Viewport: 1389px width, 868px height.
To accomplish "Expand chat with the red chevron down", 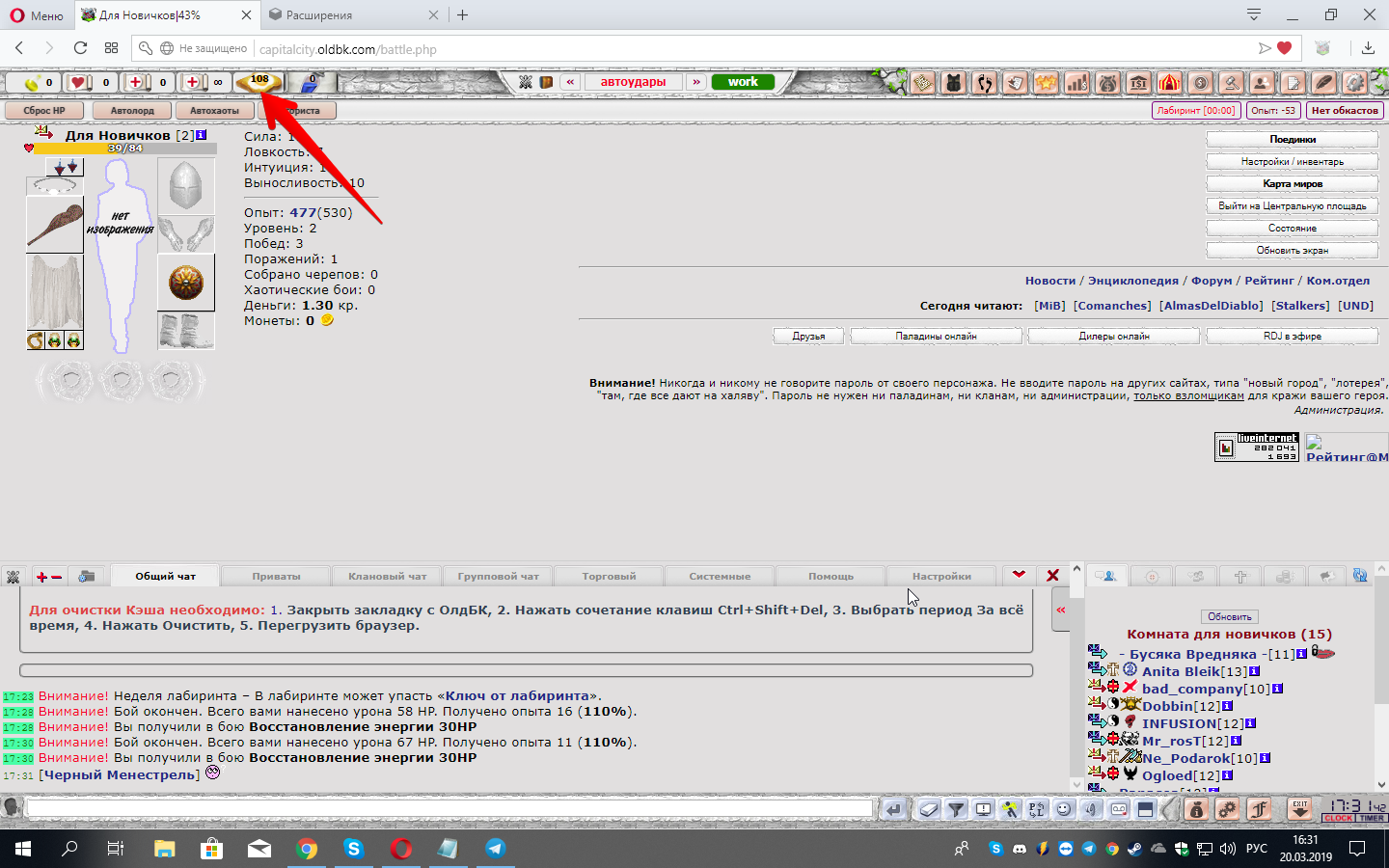I will point(1019,575).
